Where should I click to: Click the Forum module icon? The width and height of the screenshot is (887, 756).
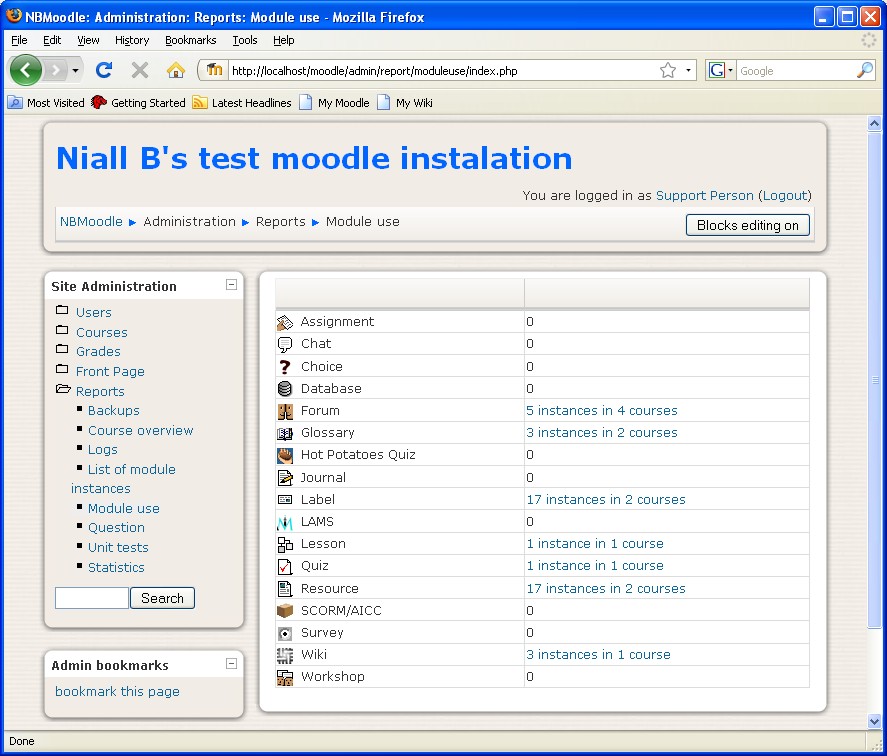[285, 411]
